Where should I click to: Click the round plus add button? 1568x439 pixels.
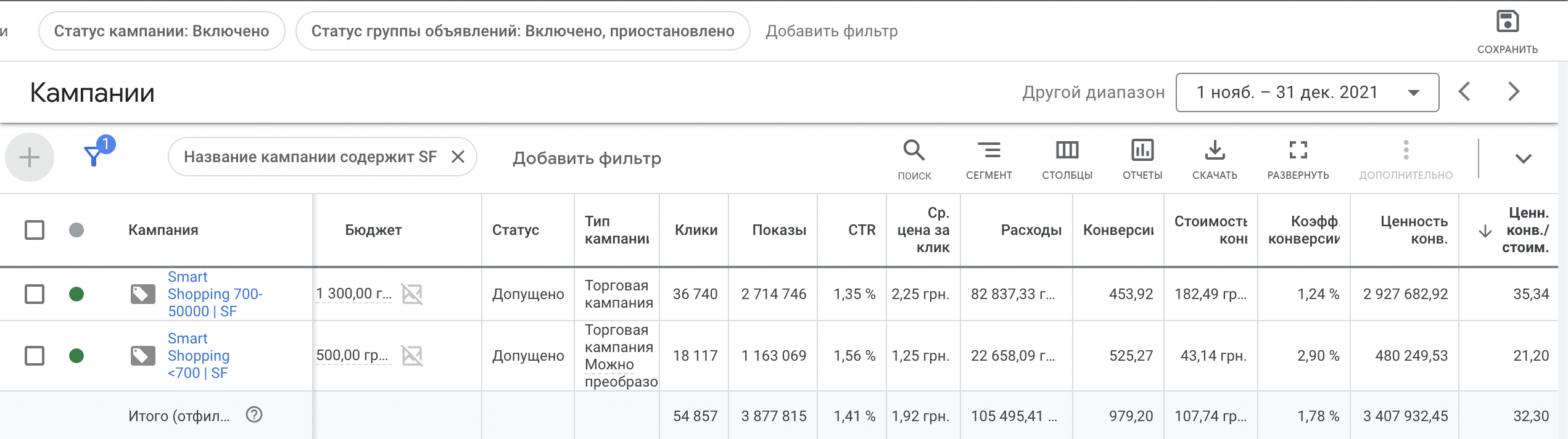30,157
